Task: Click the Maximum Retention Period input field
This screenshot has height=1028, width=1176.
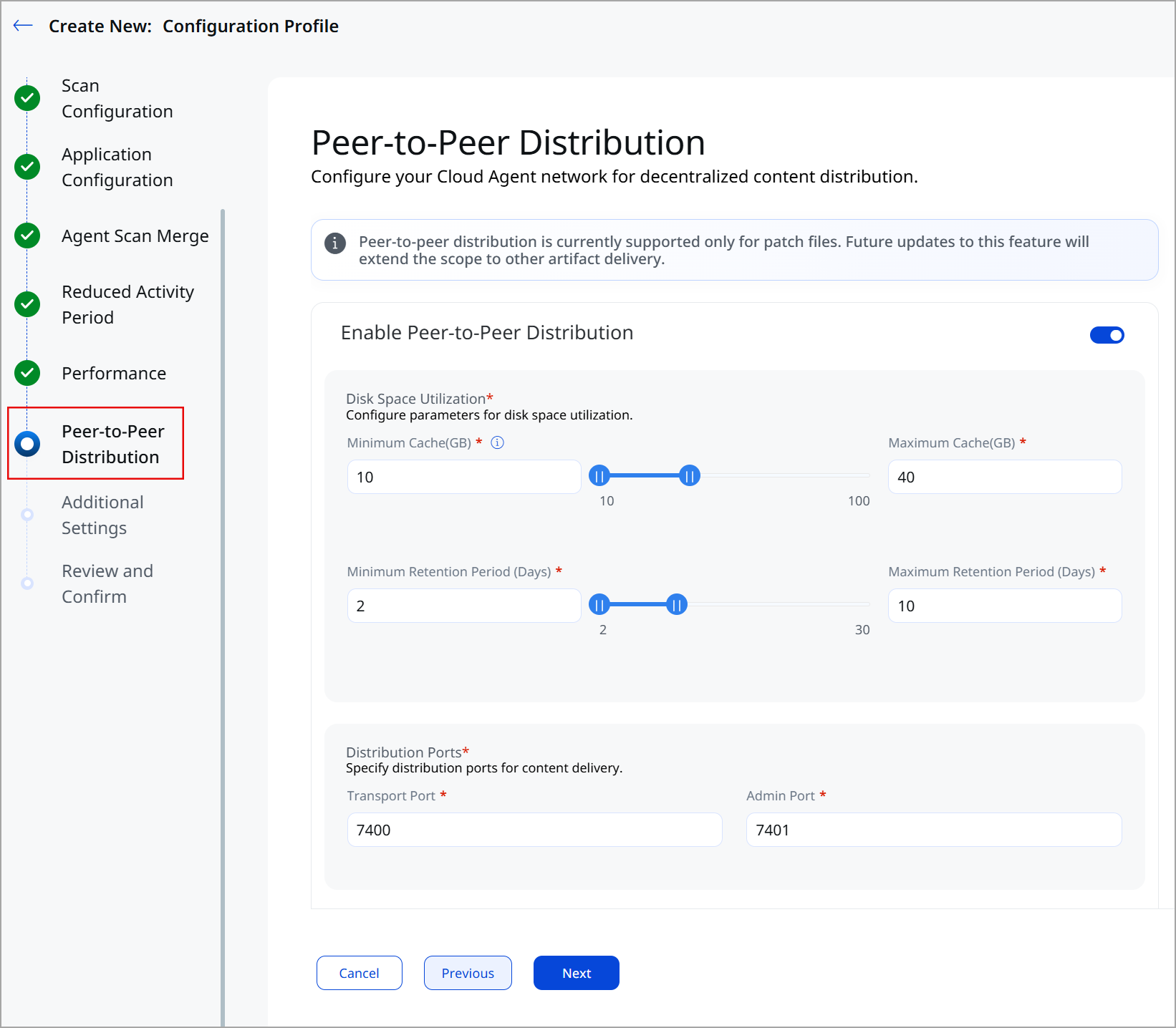Action: point(1005,606)
